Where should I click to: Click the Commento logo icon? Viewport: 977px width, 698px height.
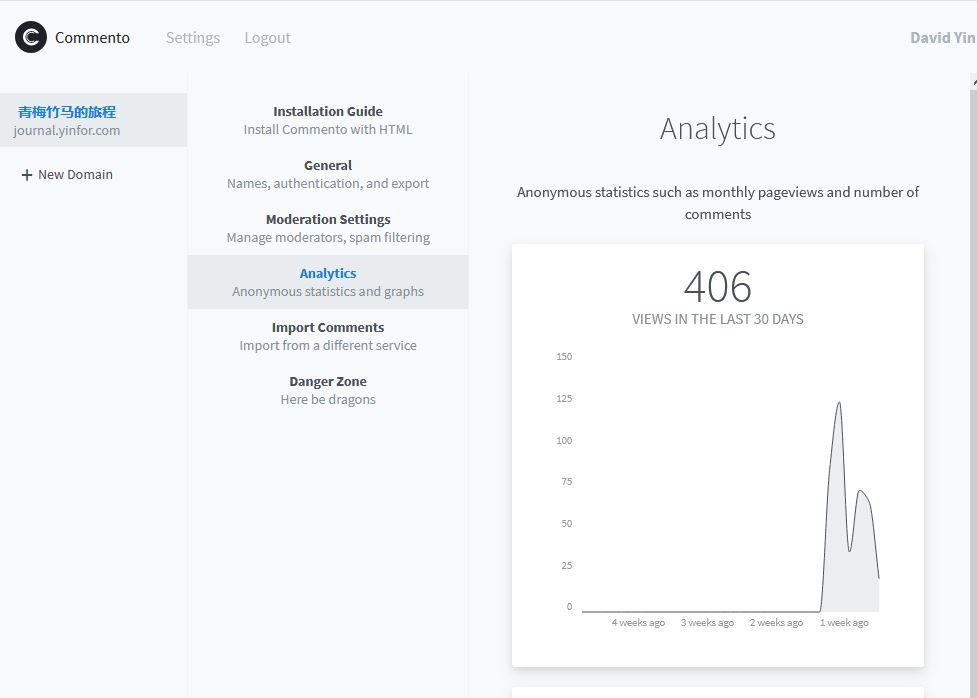31,37
